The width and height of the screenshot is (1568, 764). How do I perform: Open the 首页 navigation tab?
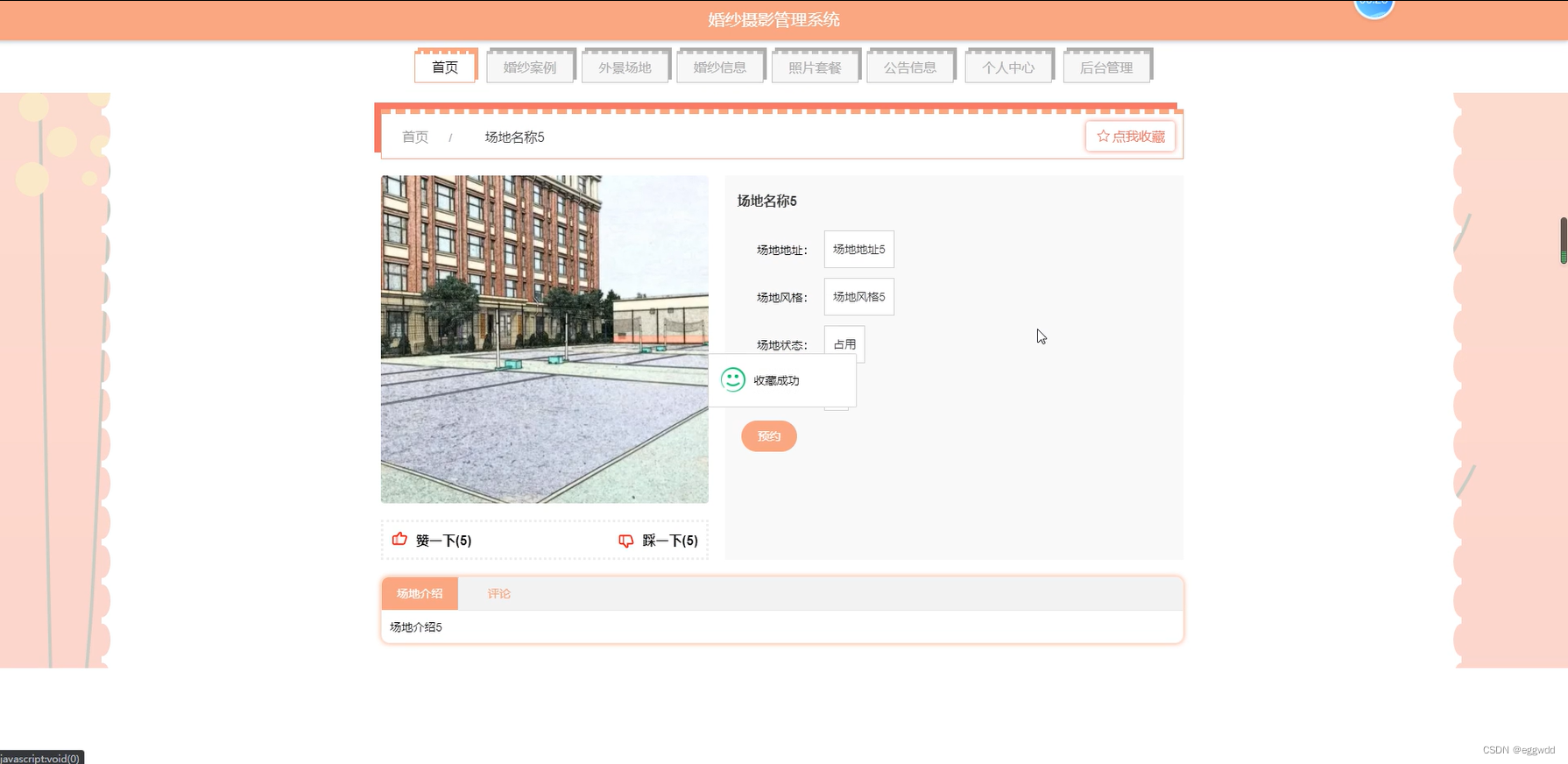pyautogui.click(x=446, y=67)
